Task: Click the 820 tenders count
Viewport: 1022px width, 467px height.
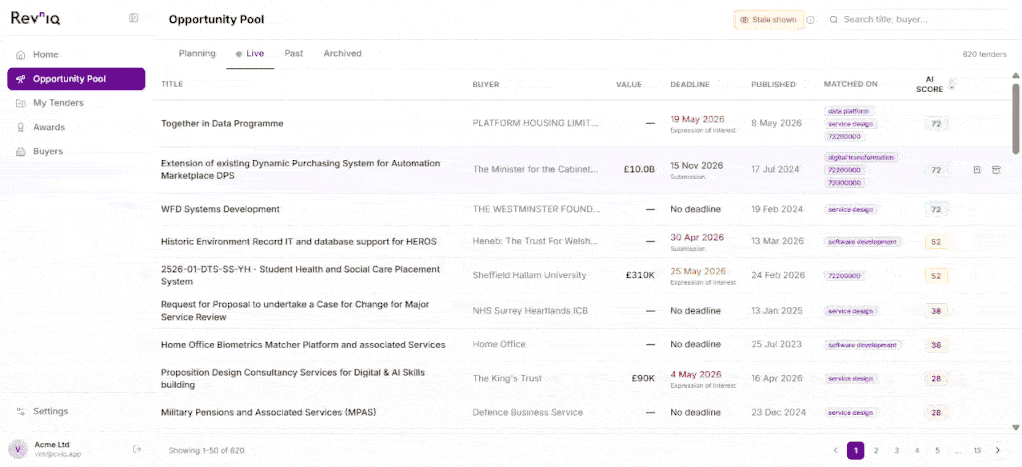Action: (984, 54)
